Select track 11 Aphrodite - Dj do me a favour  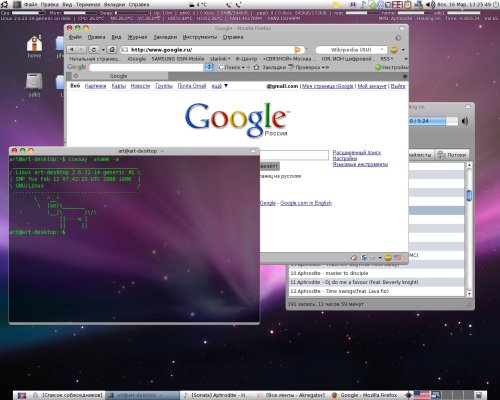(x=376, y=282)
